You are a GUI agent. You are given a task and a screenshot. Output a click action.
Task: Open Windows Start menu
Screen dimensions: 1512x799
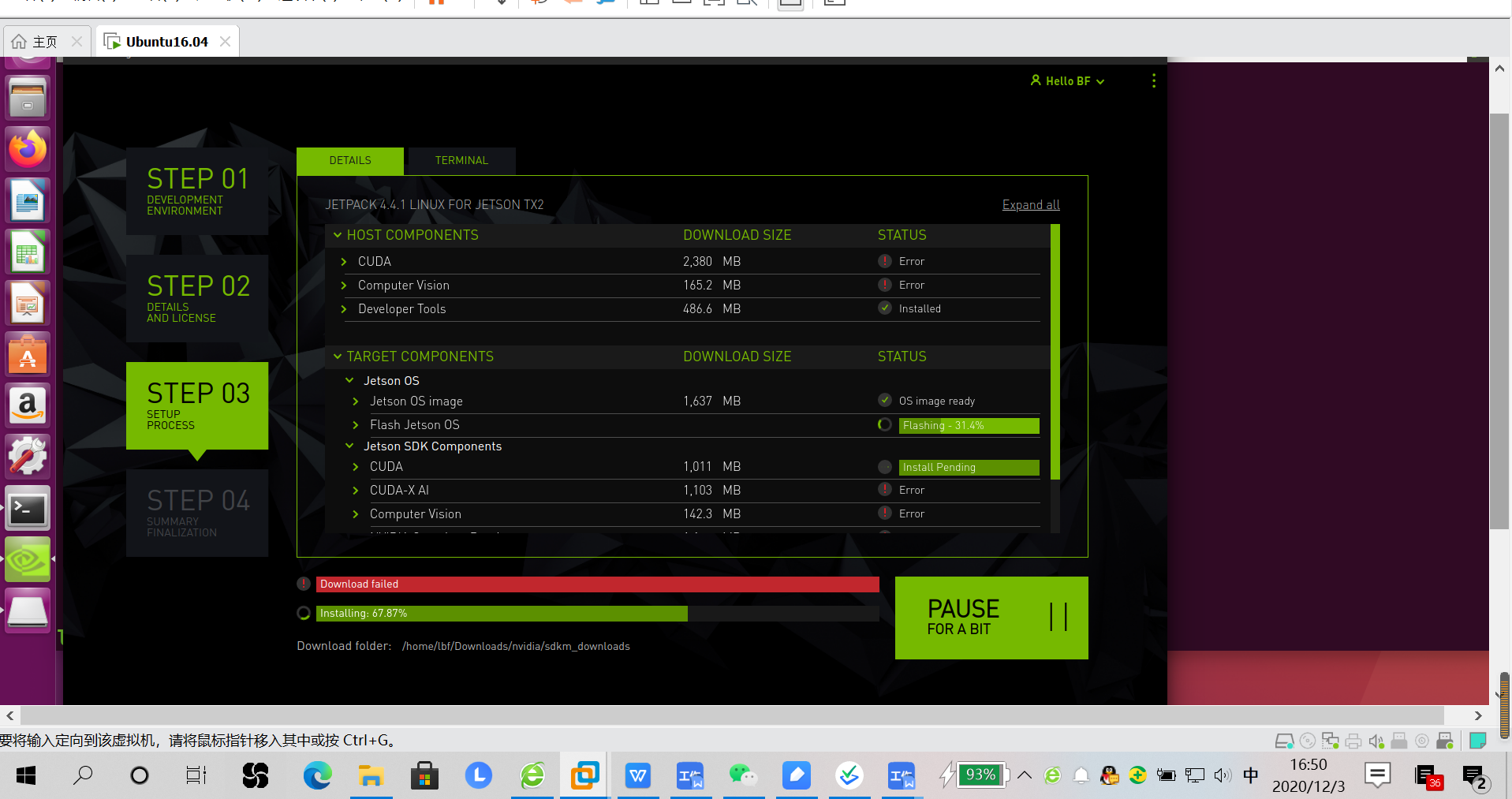[x=26, y=775]
